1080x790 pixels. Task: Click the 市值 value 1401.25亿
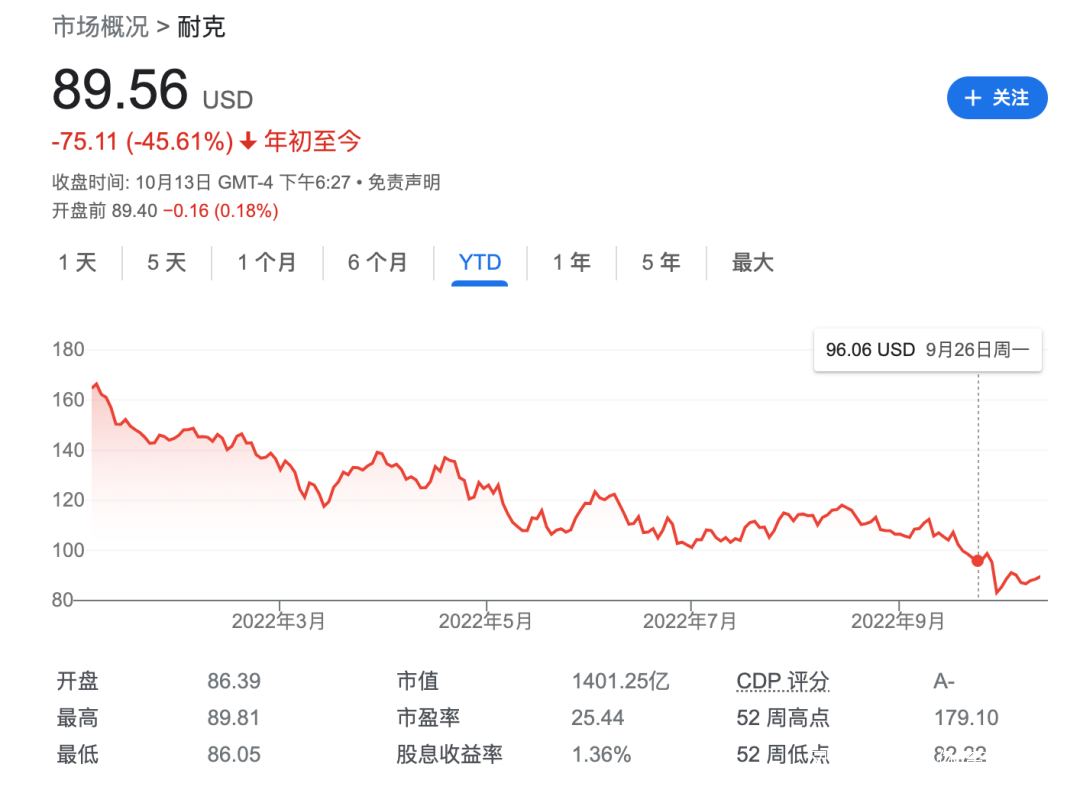[621, 681]
